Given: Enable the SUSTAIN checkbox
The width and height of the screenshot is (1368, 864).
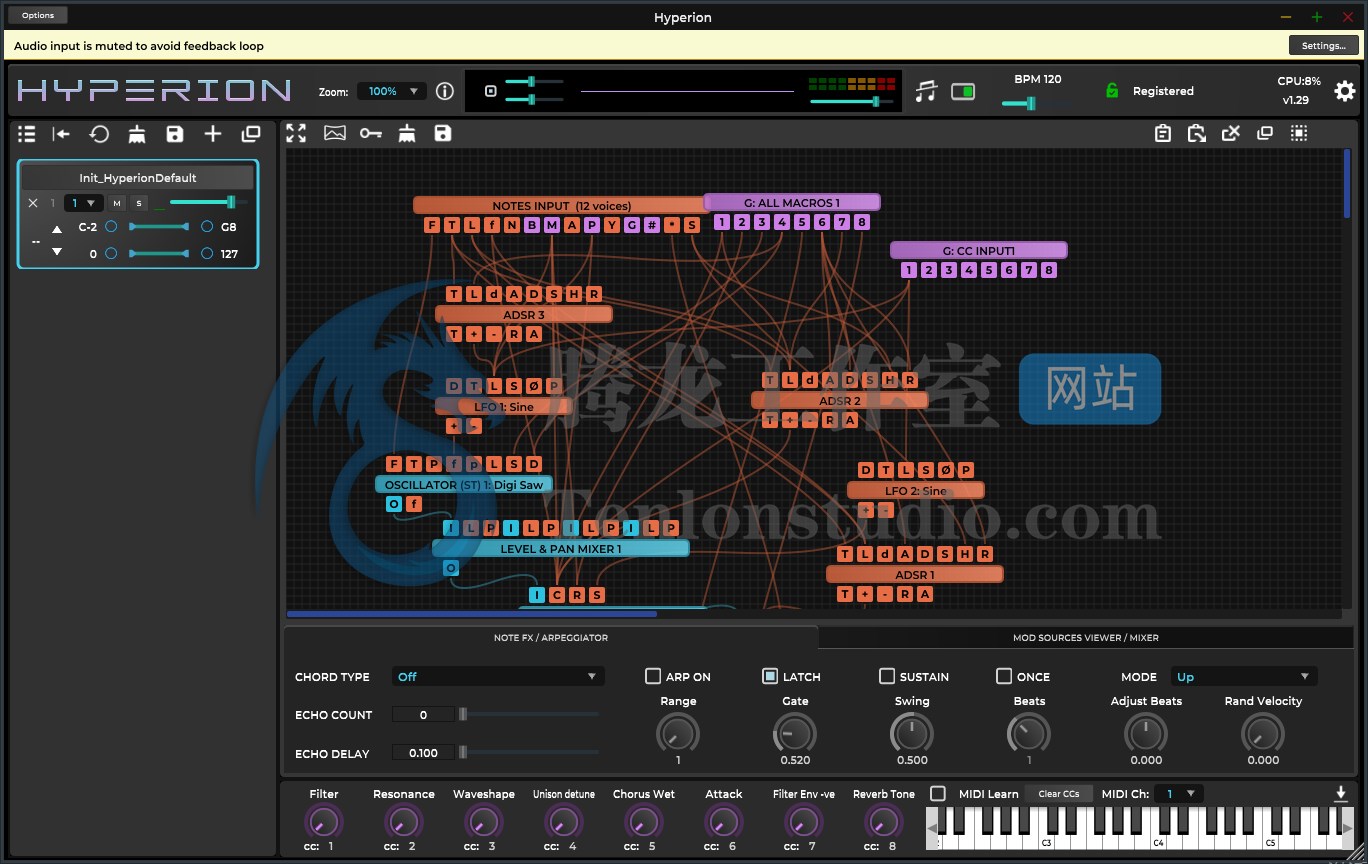Looking at the screenshot, I should point(887,676).
